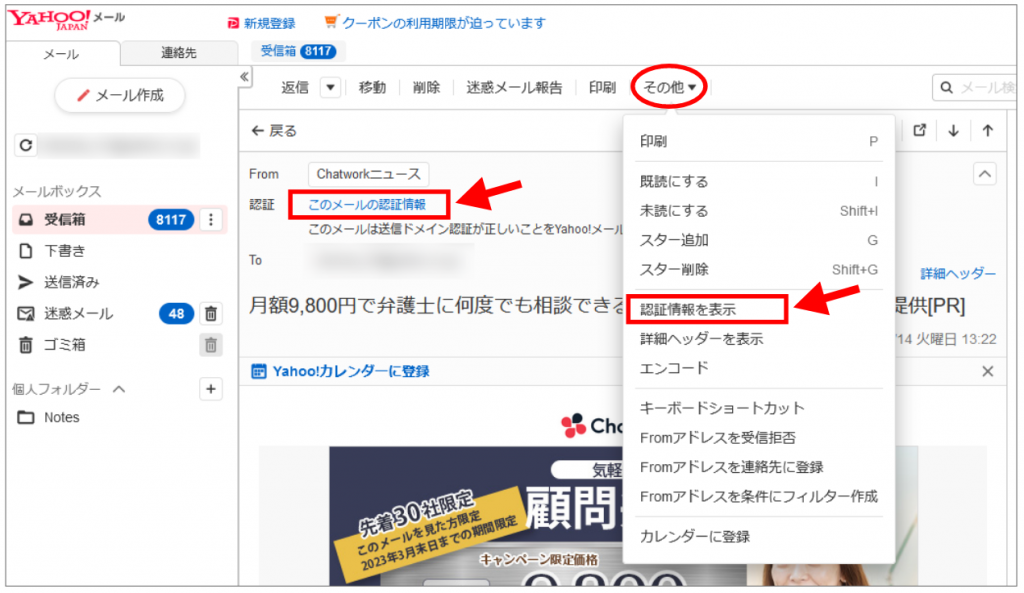Image resolution: width=1024 pixels, height=593 pixels.
Task: Switch to the メール tab
Action: (62, 54)
